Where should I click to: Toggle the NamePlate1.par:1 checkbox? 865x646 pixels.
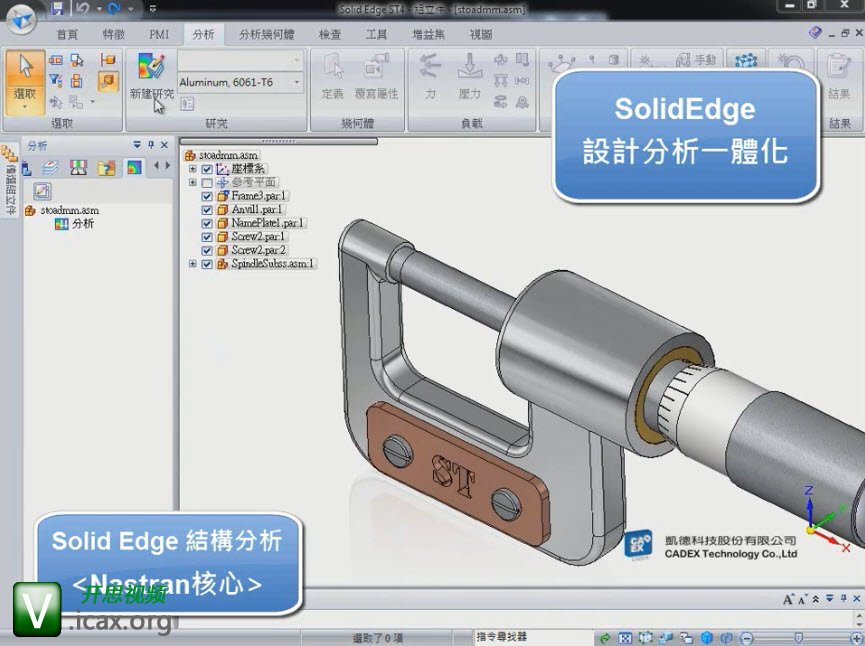[x=207, y=223]
